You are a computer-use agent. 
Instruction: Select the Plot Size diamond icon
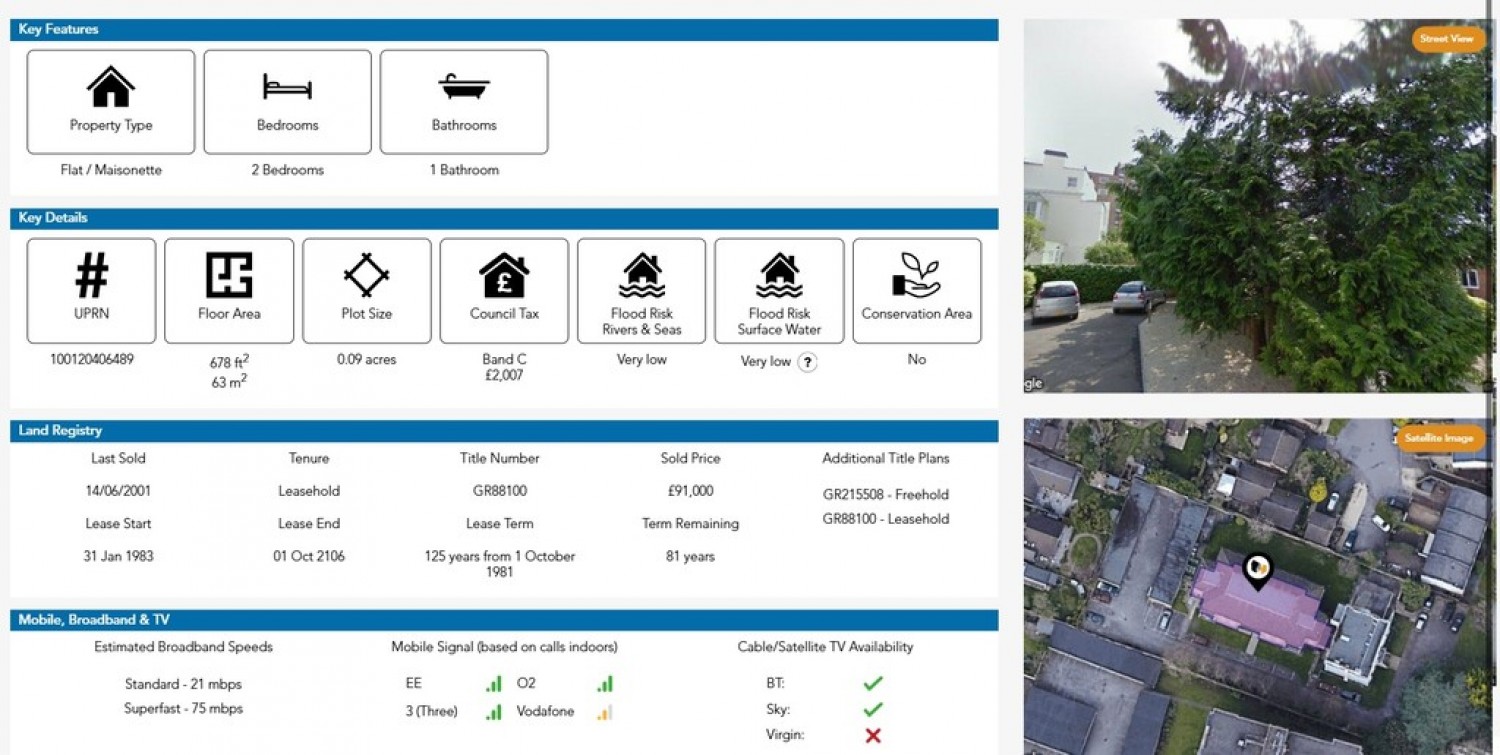point(367,275)
